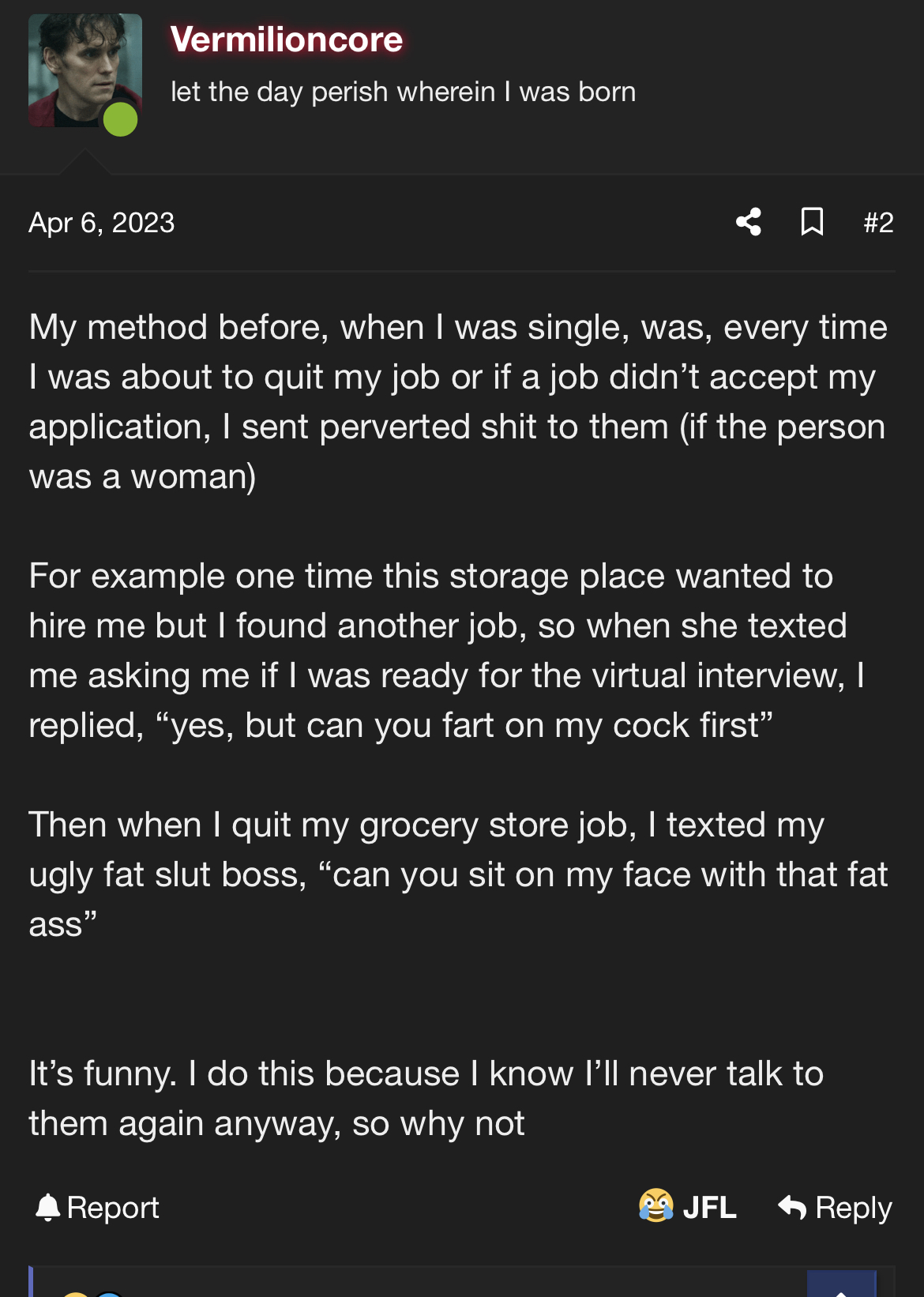Screen dimensions: 924x1297
Task: Click the share icon beside the bookmark
Action: [749, 222]
